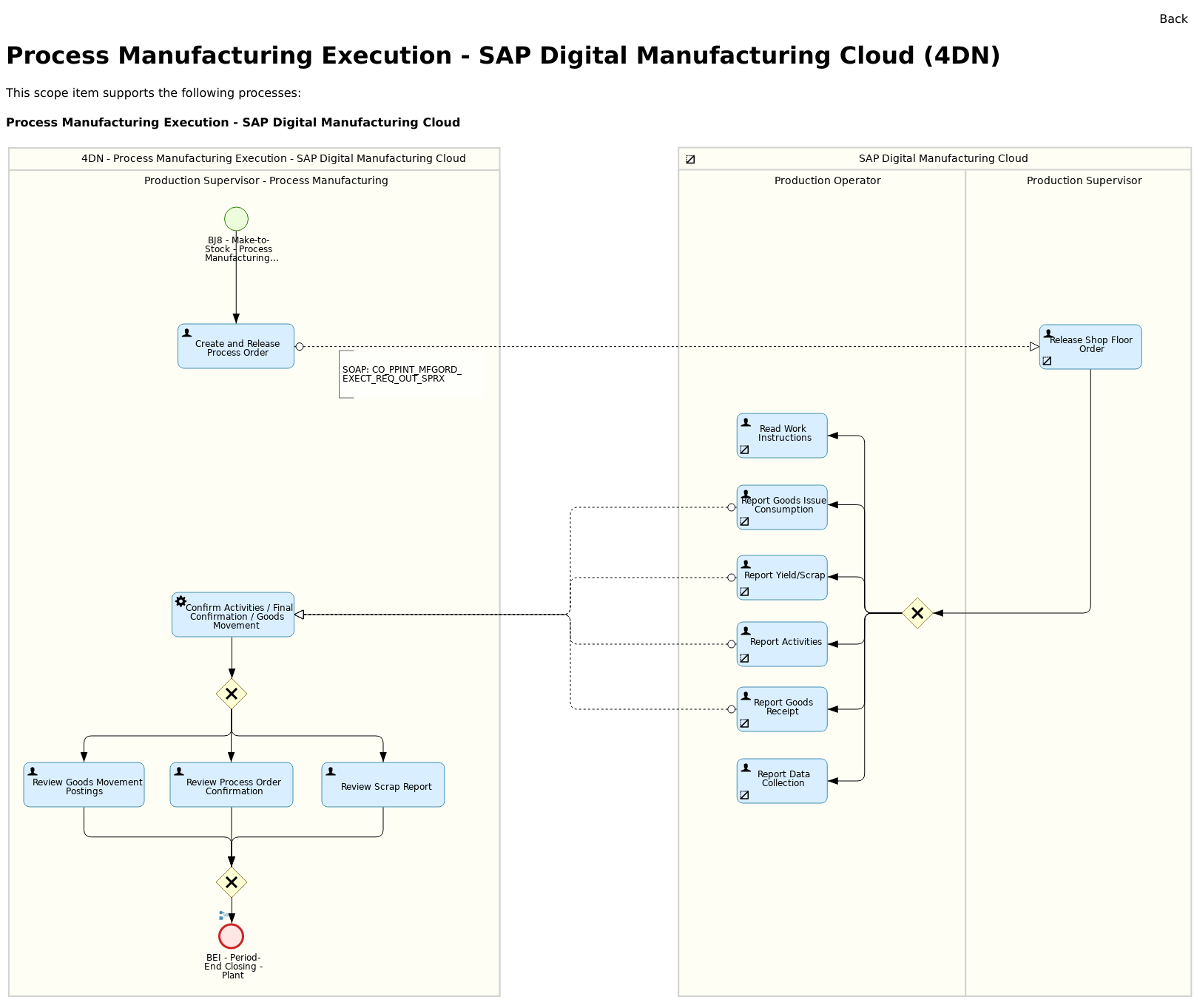Click the XOR gateway near Report Activities
Image resolution: width=1194 pixels, height=1008 pixels.
click(x=917, y=613)
